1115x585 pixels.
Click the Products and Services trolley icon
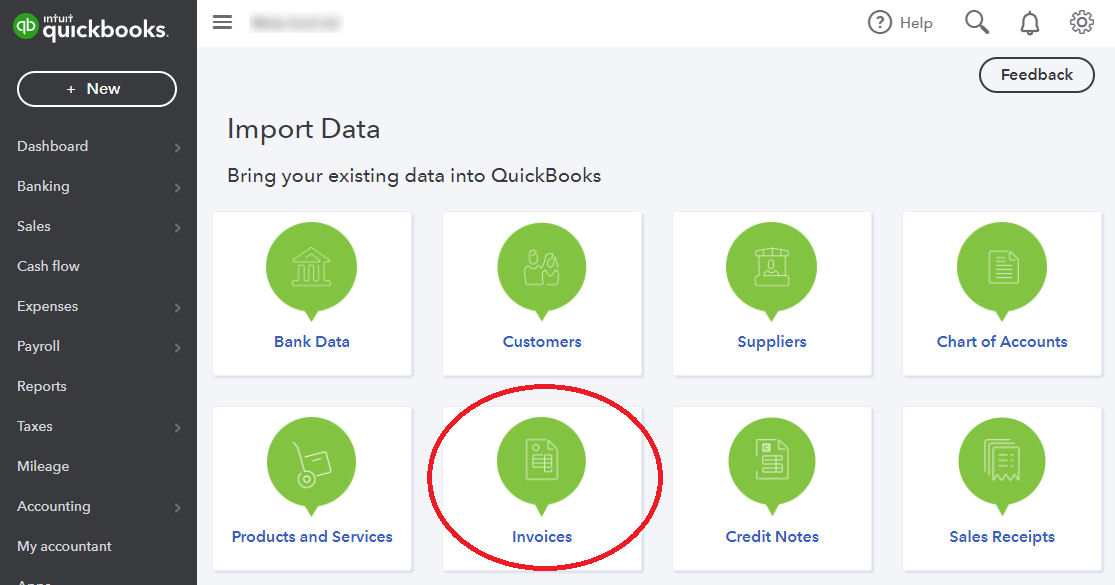311,463
